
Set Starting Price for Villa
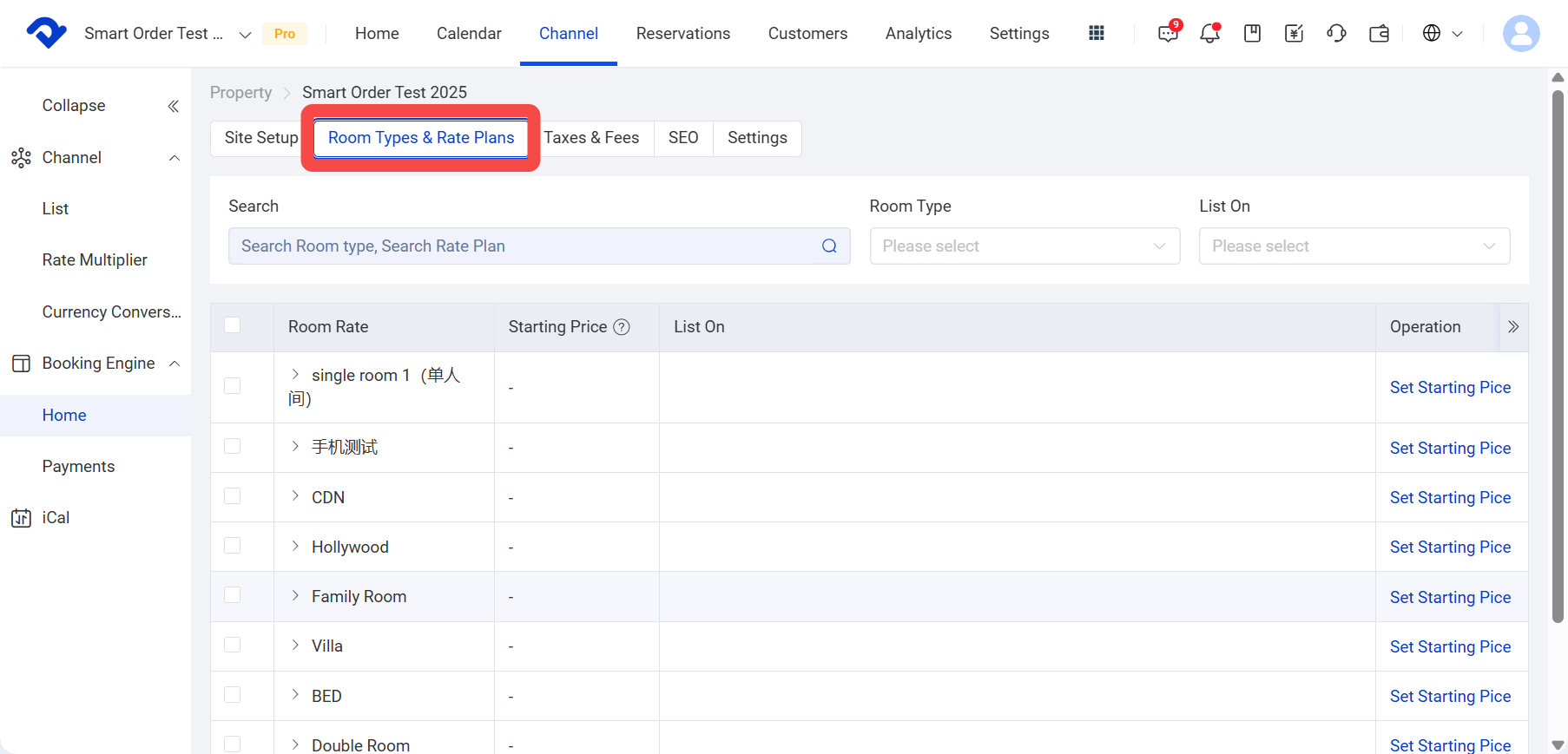(x=1450, y=646)
